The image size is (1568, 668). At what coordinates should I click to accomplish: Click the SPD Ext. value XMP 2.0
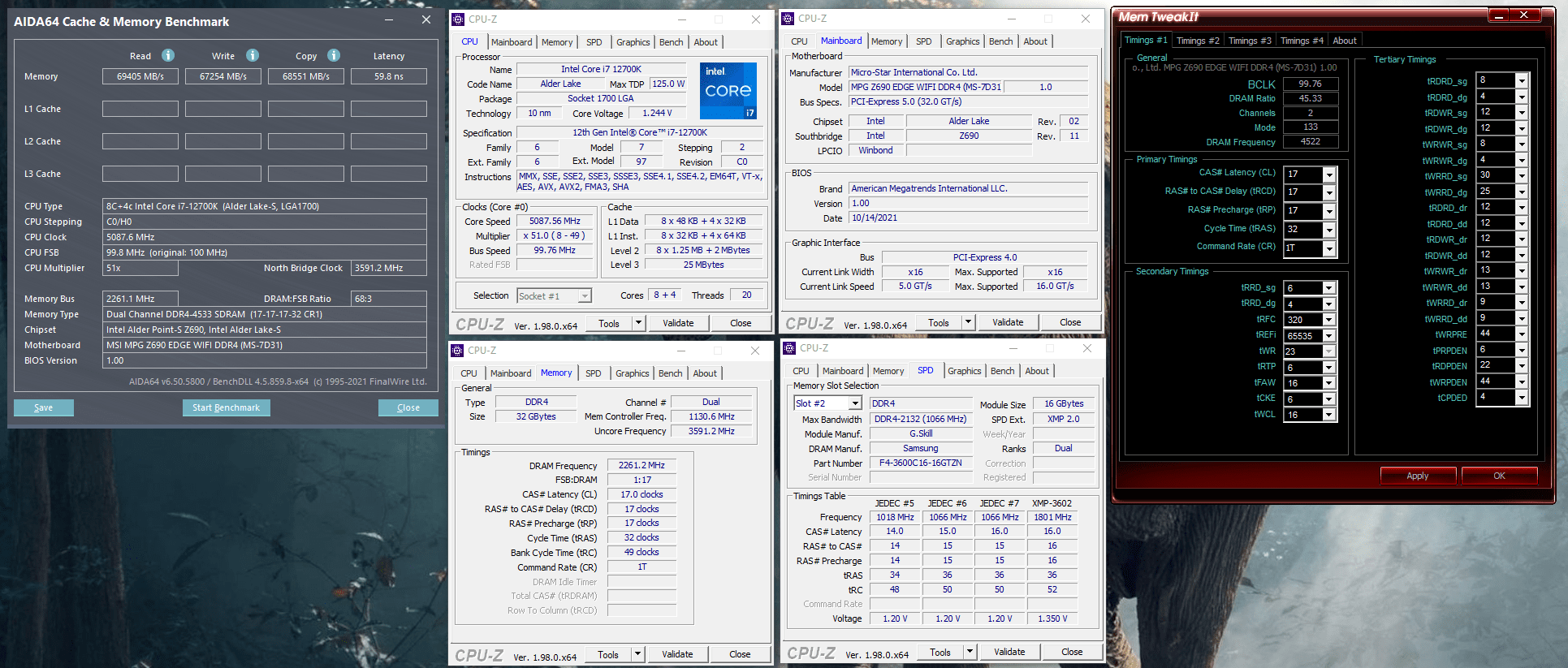coord(1063,419)
